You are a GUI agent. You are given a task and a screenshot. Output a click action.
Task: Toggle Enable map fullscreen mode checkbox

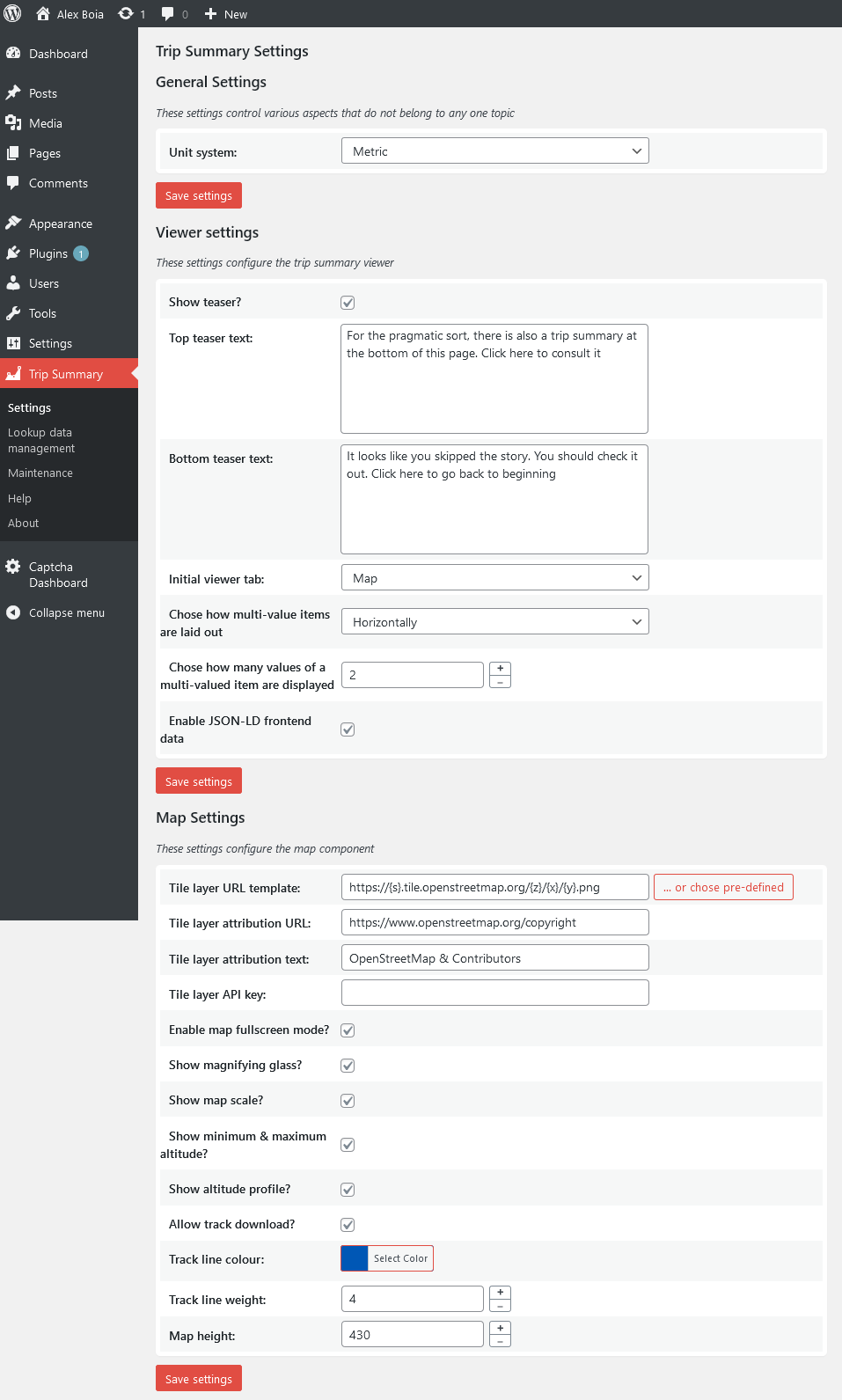click(348, 1030)
